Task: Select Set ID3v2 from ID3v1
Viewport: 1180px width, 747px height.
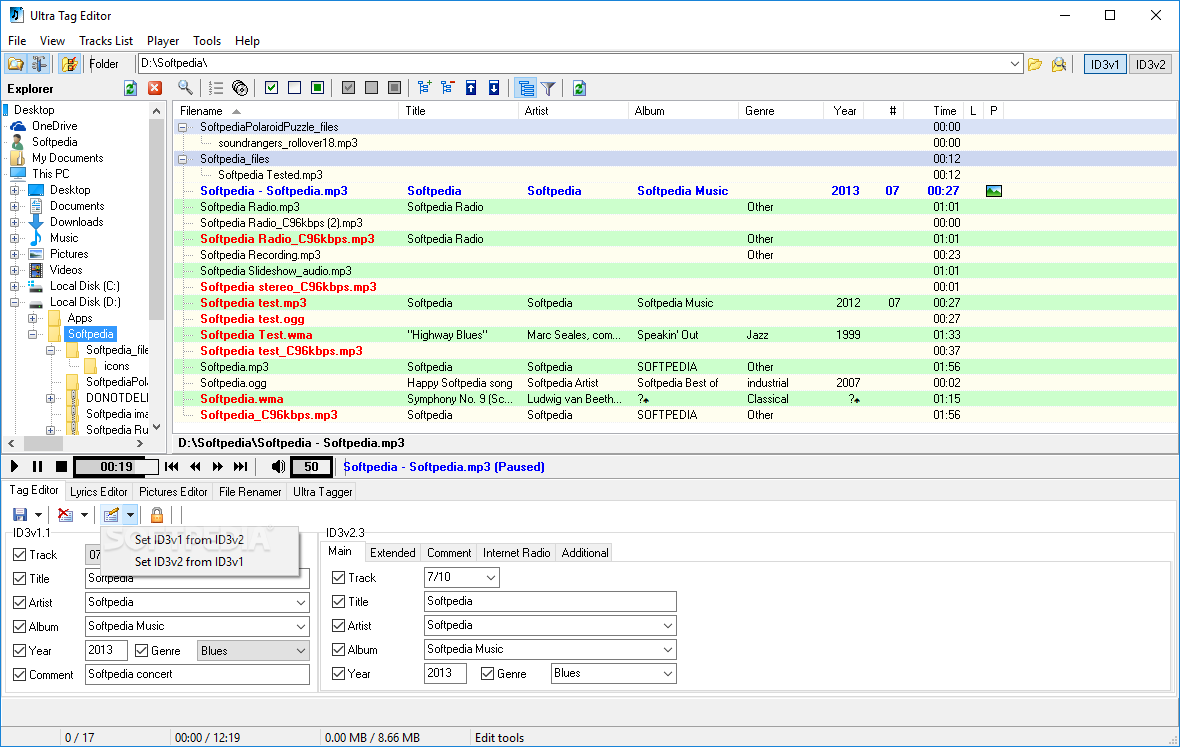Action: 189,561
